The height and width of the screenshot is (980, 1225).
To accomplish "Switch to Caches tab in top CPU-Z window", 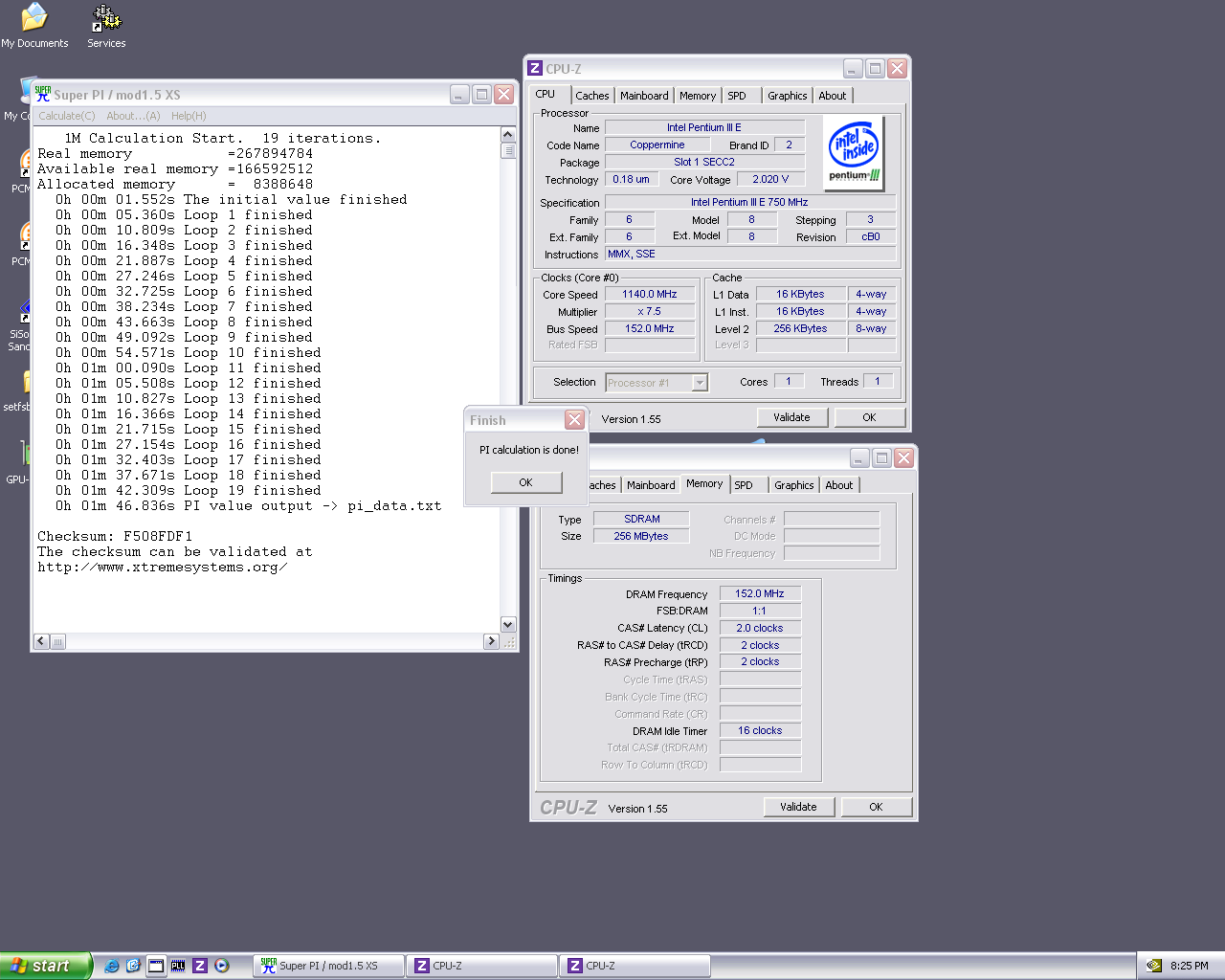I will point(591,96).
